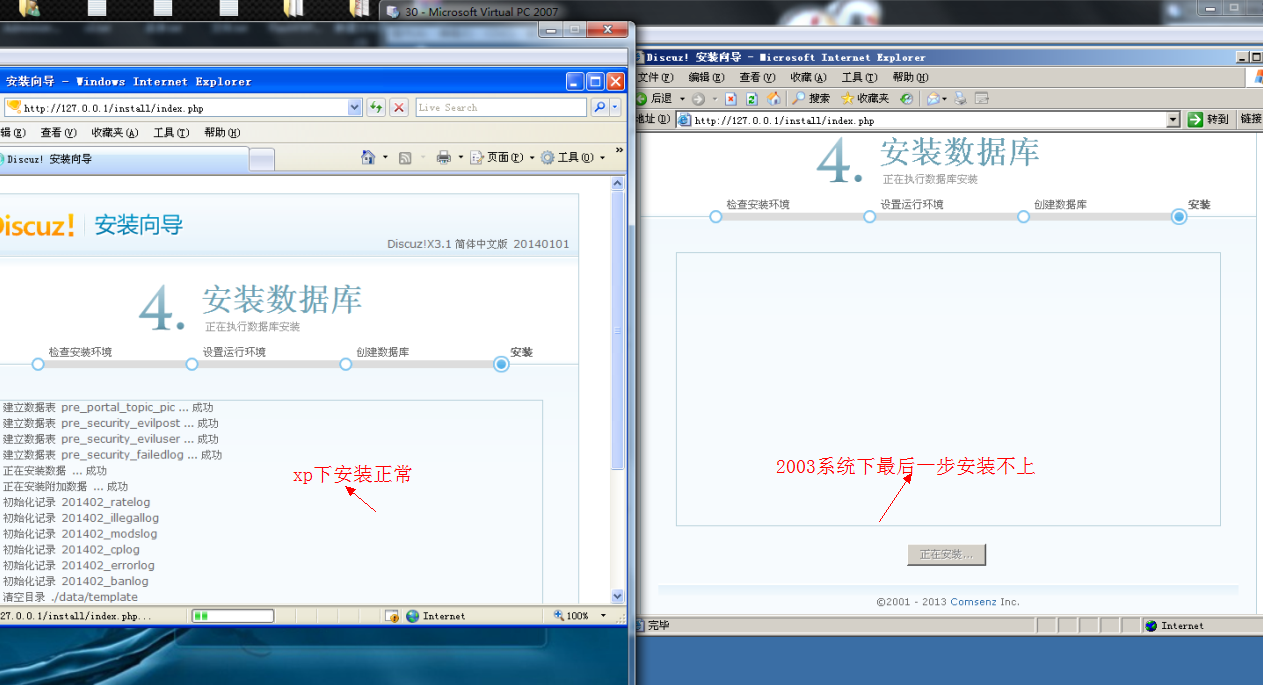Screen dimensions: 1263x685
Task: Click log line pre_security_evilpost
Action: pos(111,423)
